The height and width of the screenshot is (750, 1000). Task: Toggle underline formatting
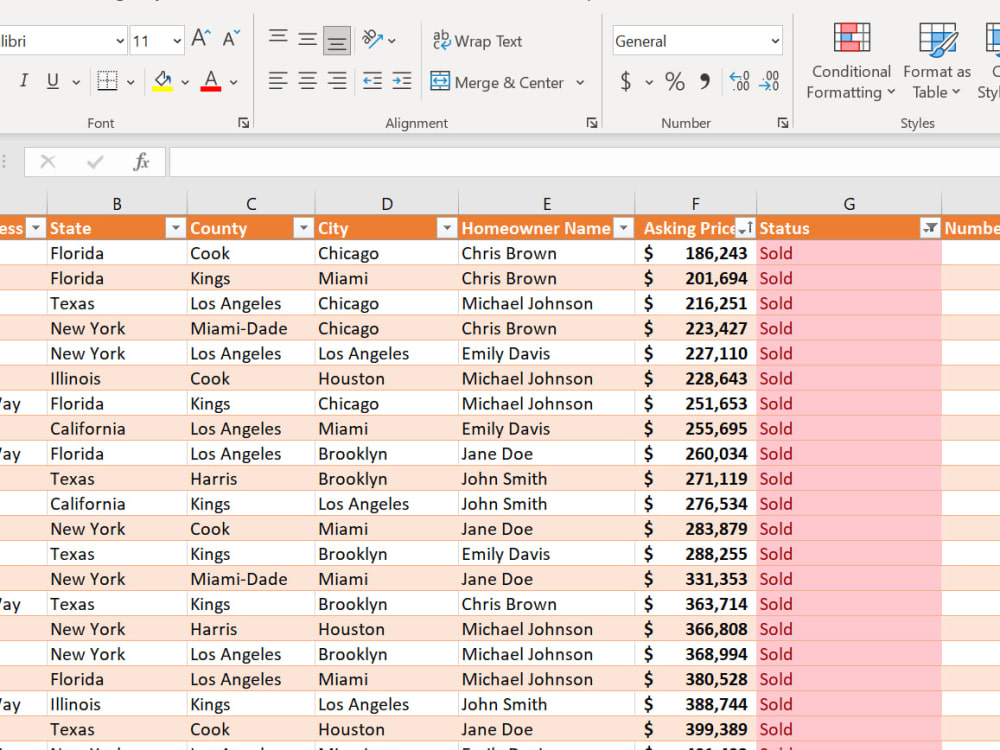click(53, 81)
